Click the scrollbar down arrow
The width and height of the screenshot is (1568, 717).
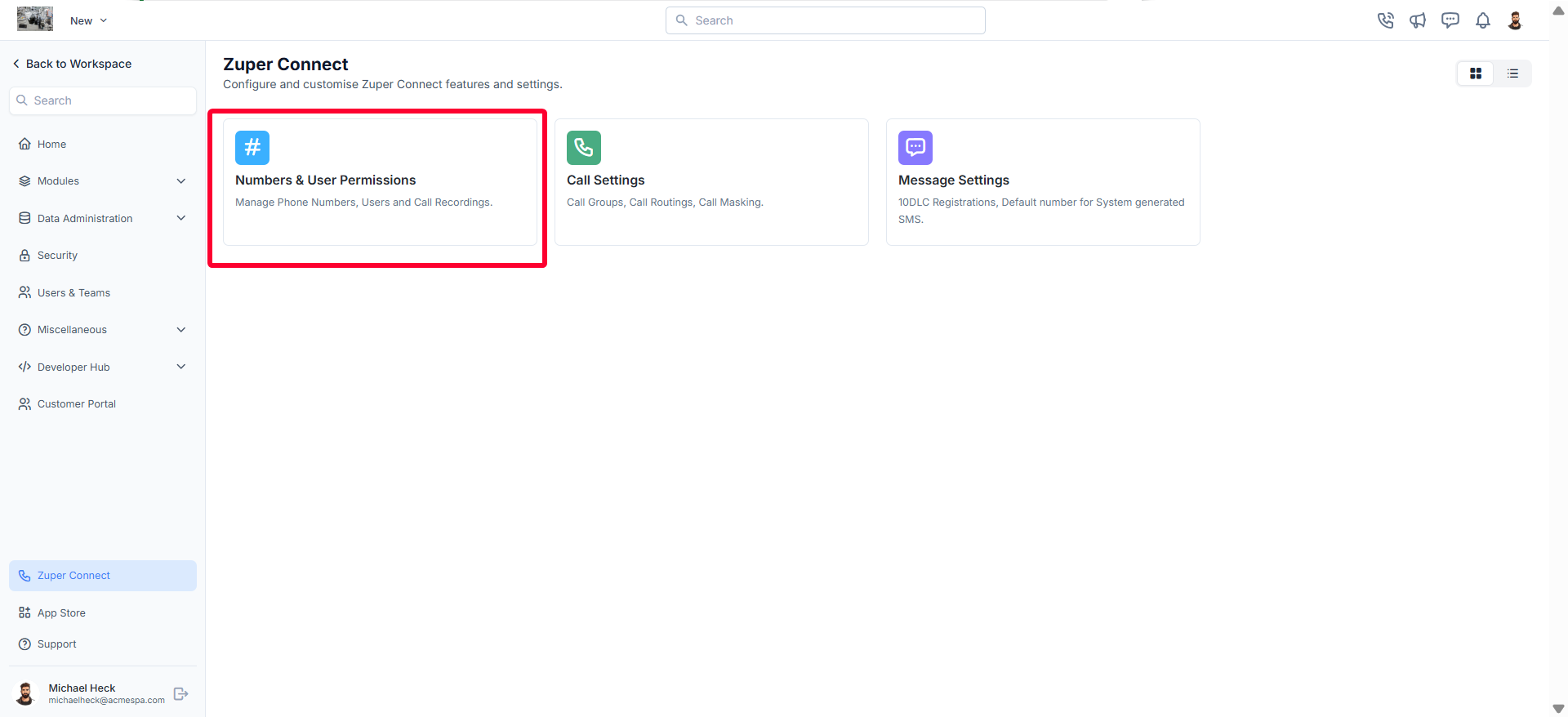(1558, 709)
